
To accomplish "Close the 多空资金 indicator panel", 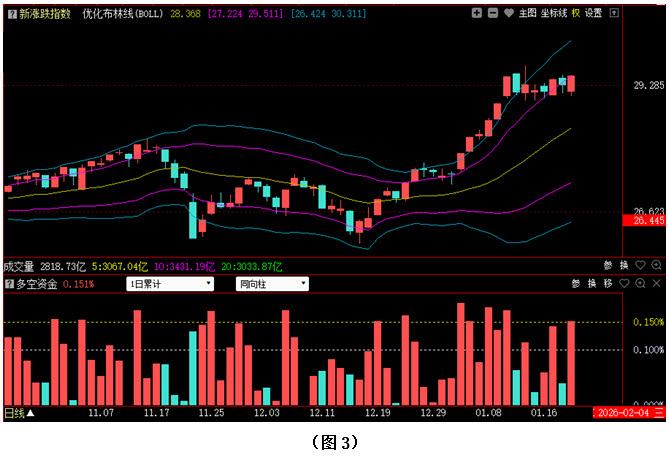I will 656,284.
